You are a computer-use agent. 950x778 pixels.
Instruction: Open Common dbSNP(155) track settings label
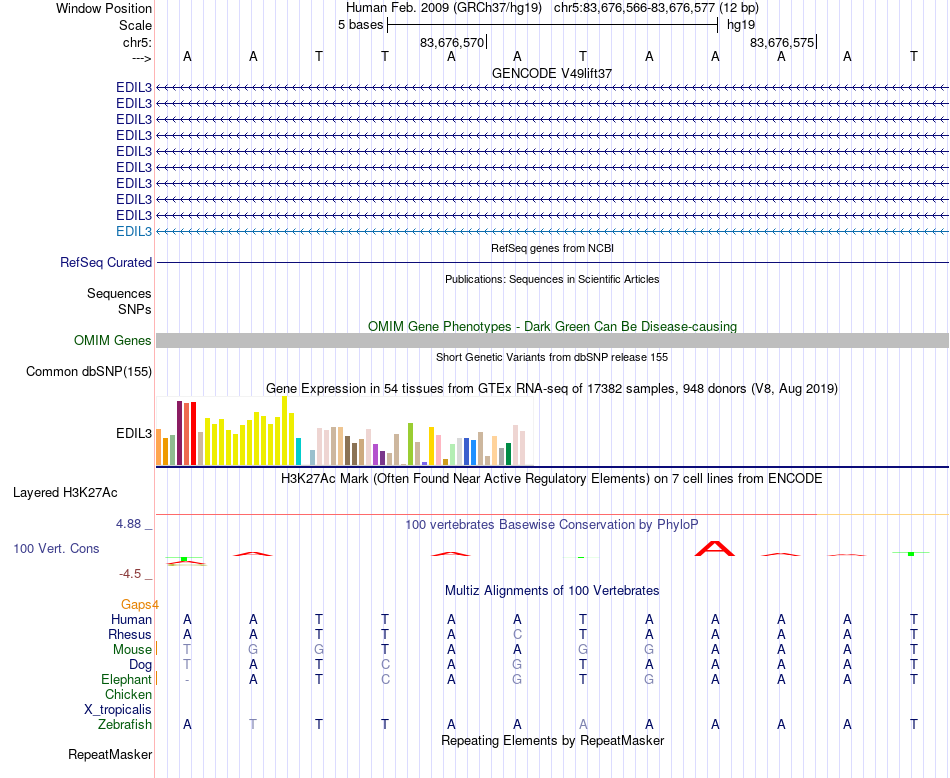[89, 371]
